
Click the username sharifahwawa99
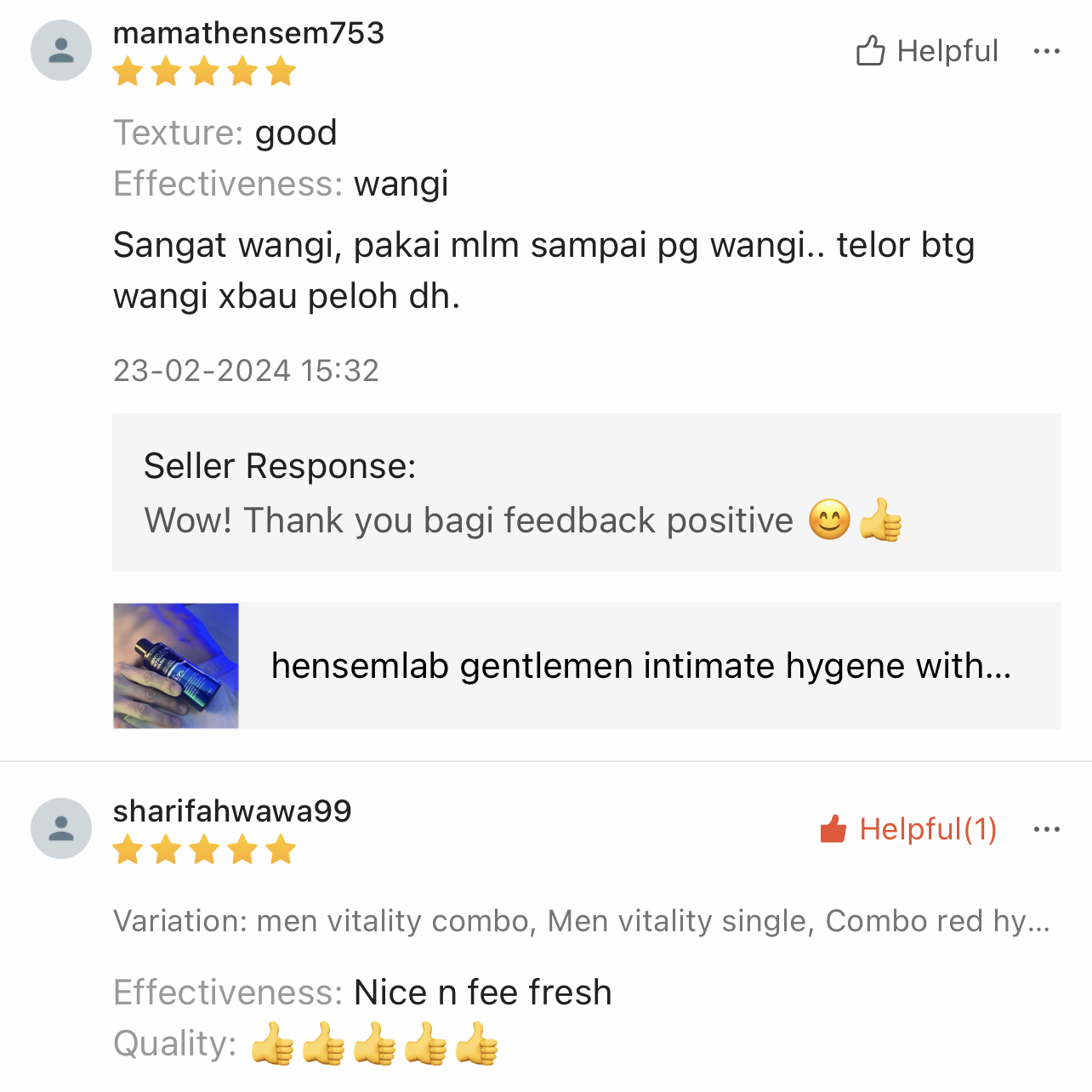[232, 811]
